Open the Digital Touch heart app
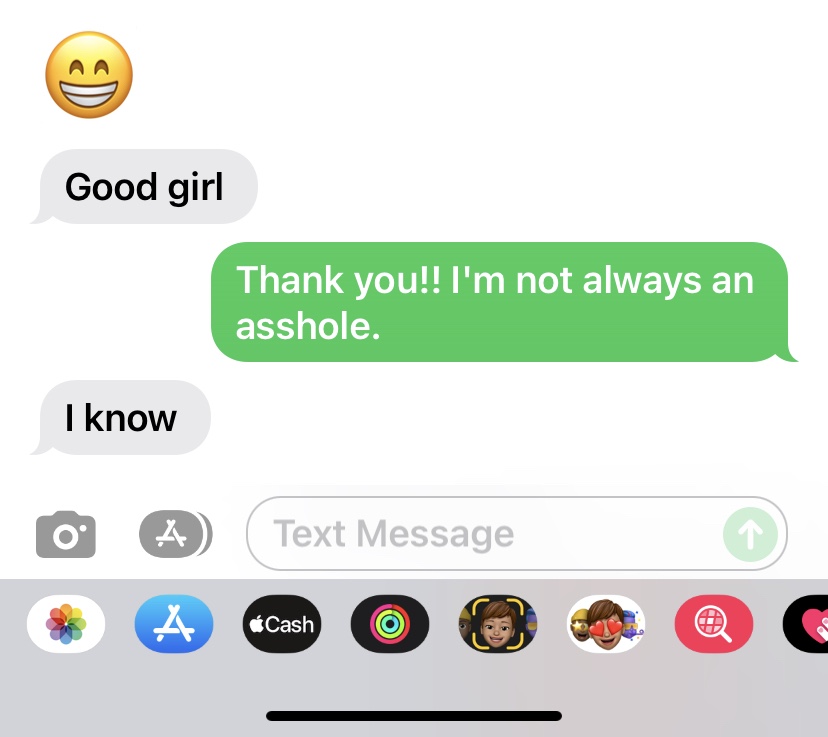Image resolution: width=828 pixels, height=737 pixels. [806, 624]
